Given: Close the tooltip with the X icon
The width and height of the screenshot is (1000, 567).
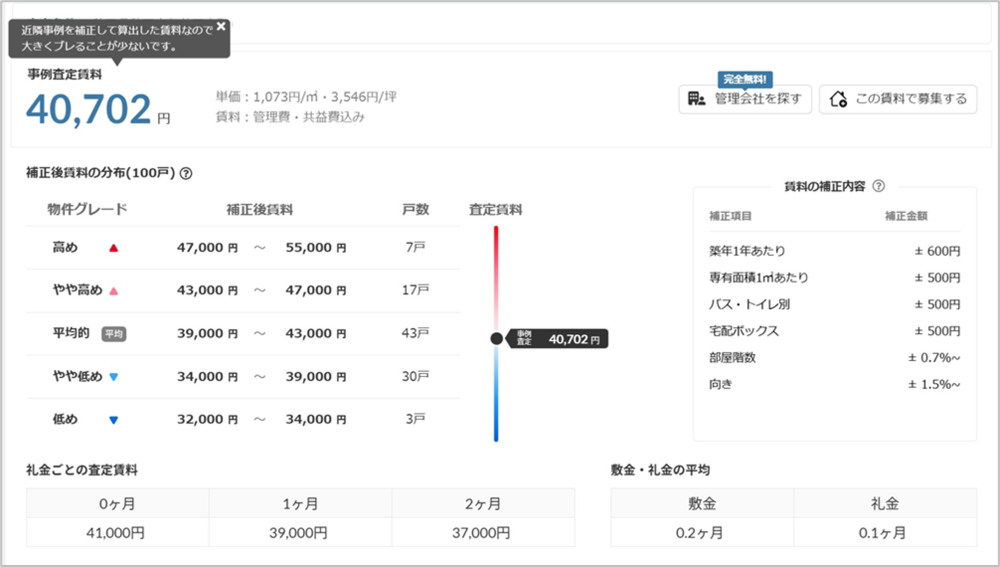Looking at the screenshot, I should pyautogui.click(x=221, y=27).
